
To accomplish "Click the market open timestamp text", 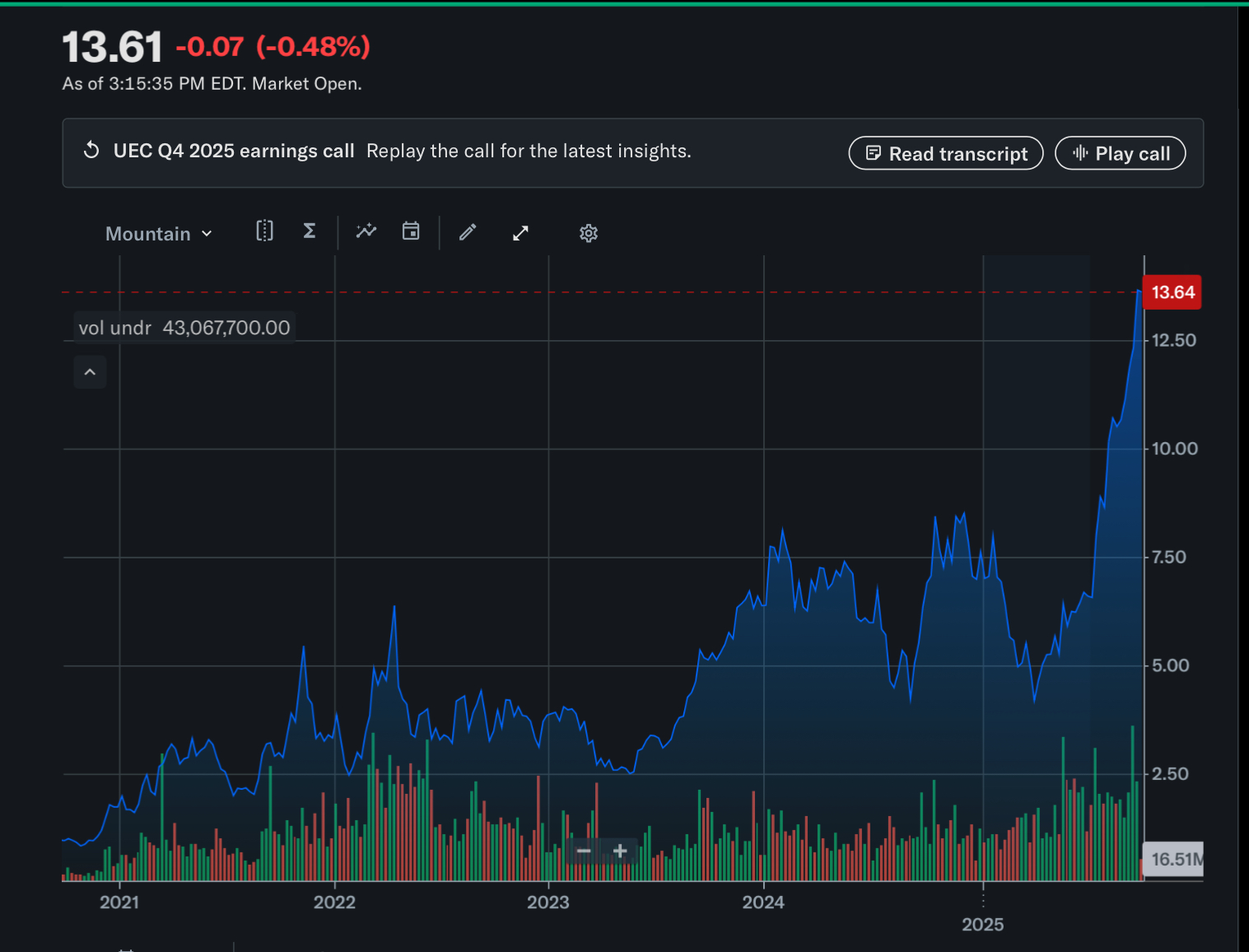I will click(x=212, y=84).
